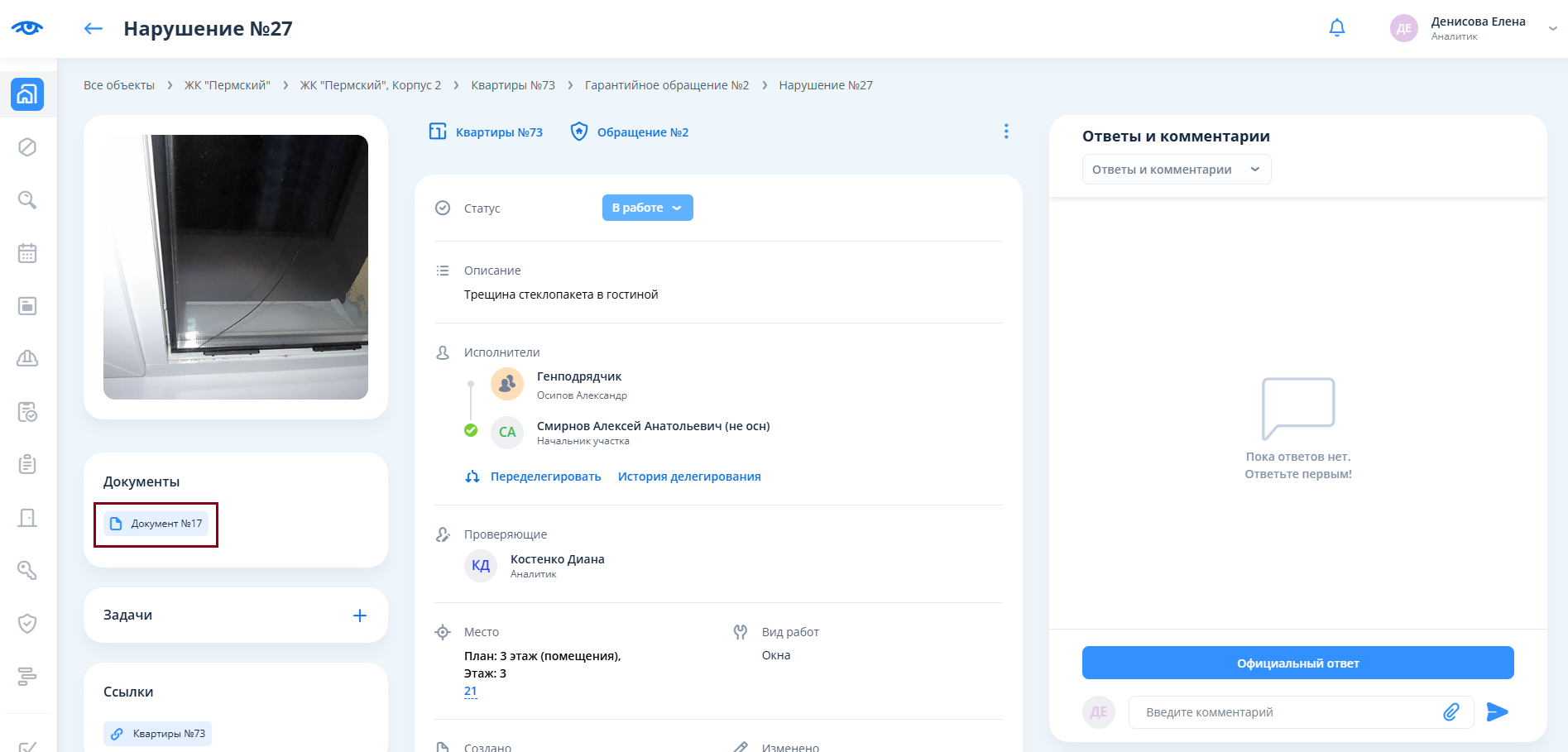The height and width of the screenshot is (752, 1568).
Task: Expand user menu chevron near Денисова Елена
Action: [1553, 28]
